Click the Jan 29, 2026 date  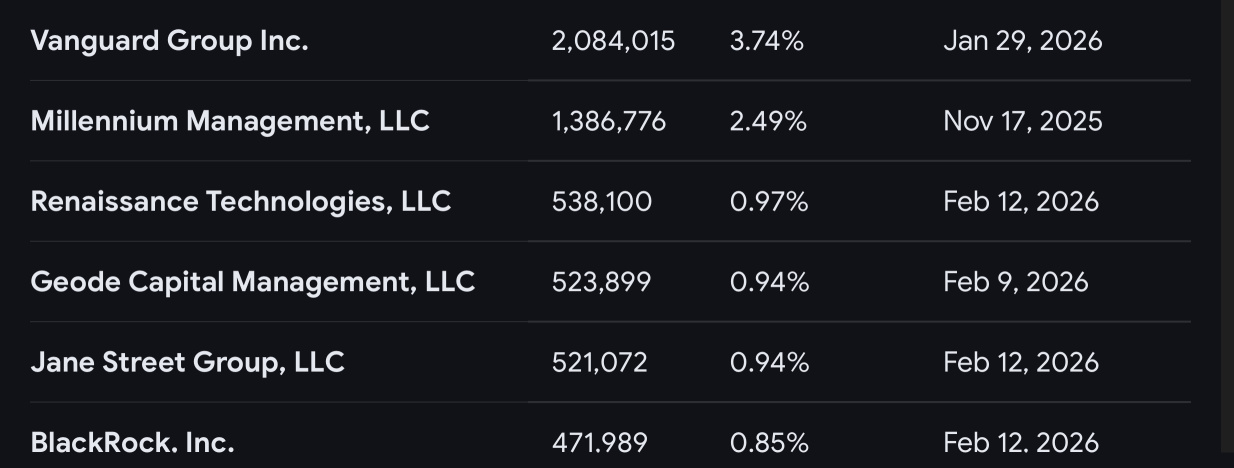point(1023,41)
